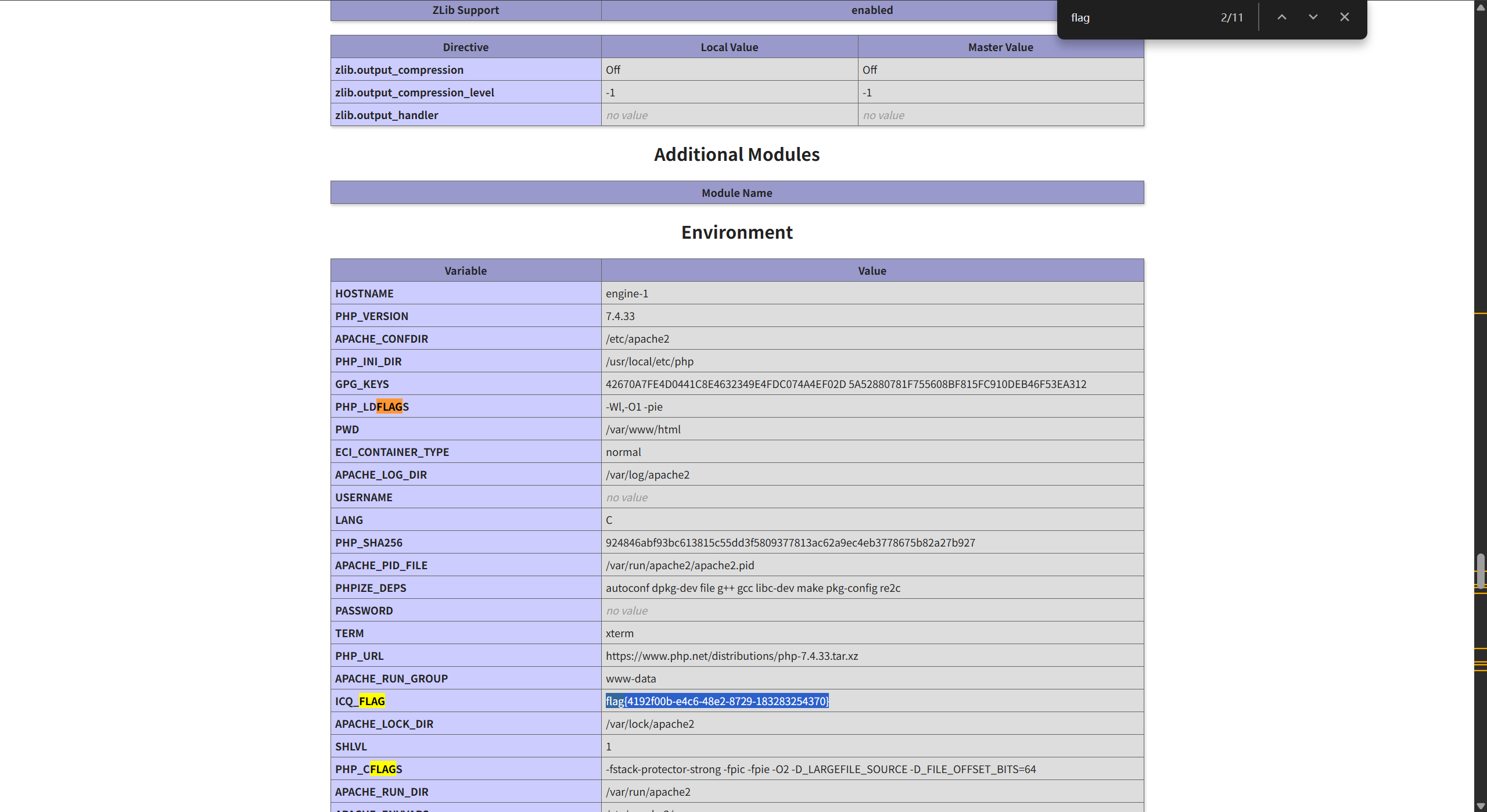This screenshot has width=1487, height=812.
Task: Click the PHP_SHA256 hash value
Action: 790,542
